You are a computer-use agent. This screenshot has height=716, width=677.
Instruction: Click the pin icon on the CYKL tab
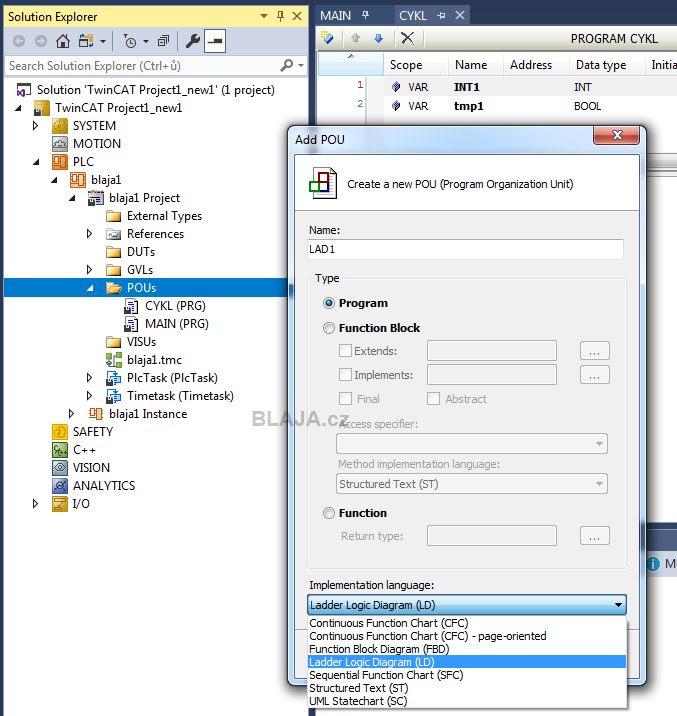click(x=441, y=16)
